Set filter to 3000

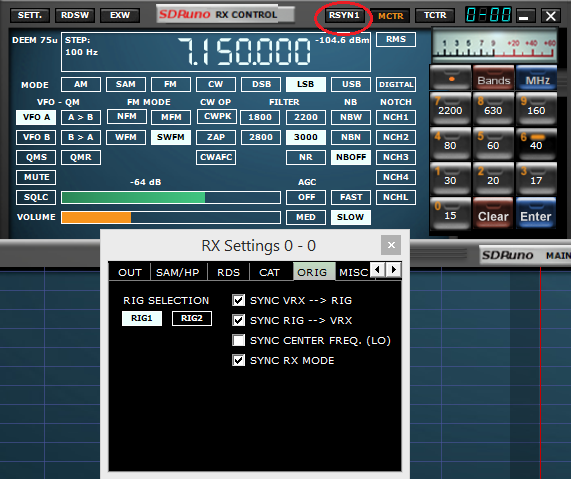click(306, 137)
